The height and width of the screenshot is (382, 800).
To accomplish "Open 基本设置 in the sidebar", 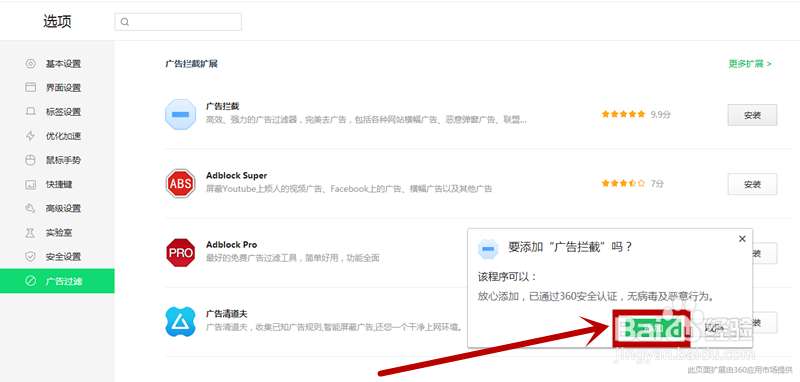I will pyautogui.click(x=57, y=64).
